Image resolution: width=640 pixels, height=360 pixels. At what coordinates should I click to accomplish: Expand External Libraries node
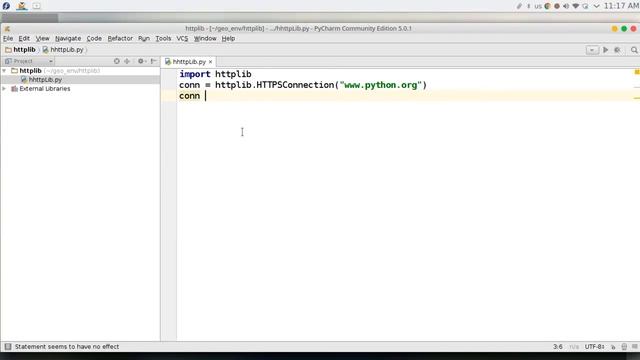pos(4,89)
